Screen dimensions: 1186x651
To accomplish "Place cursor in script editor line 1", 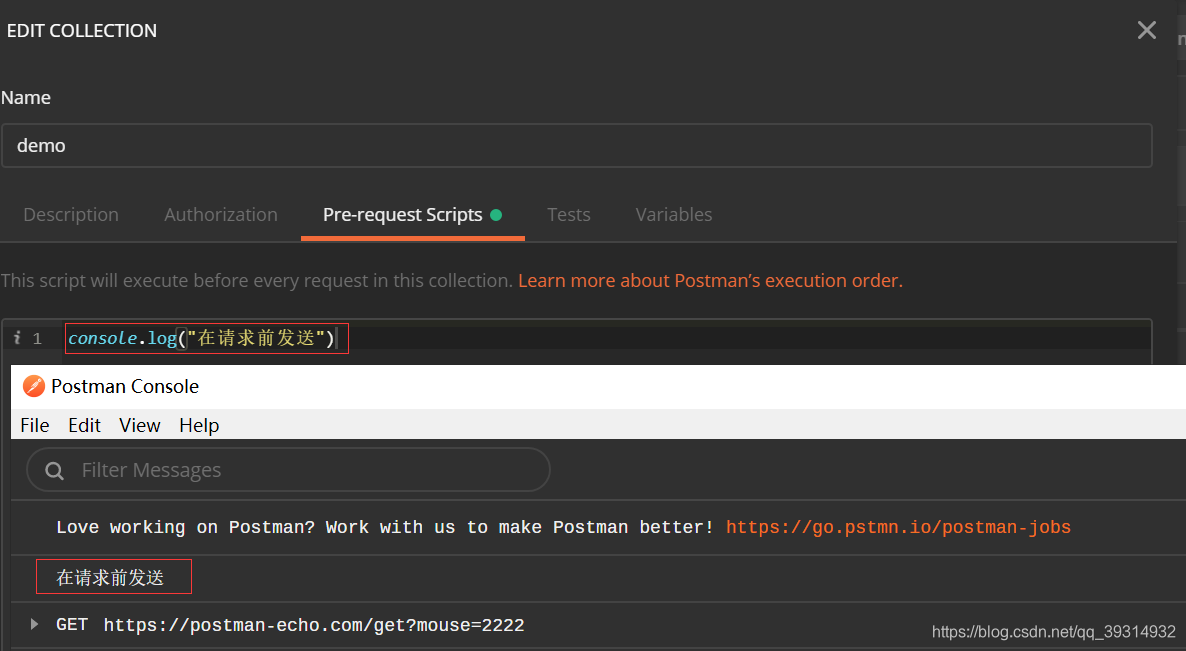I will tap(607, 338).
